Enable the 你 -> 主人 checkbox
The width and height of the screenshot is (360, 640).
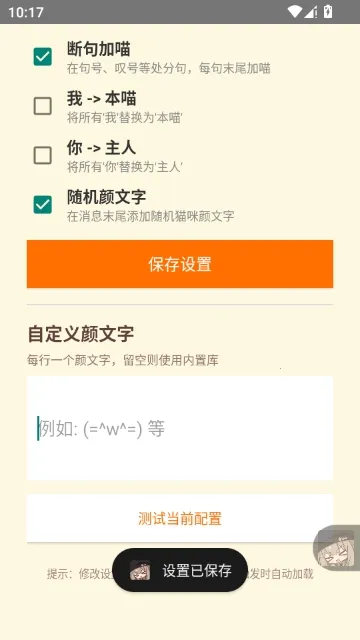[x=42, y=156]
